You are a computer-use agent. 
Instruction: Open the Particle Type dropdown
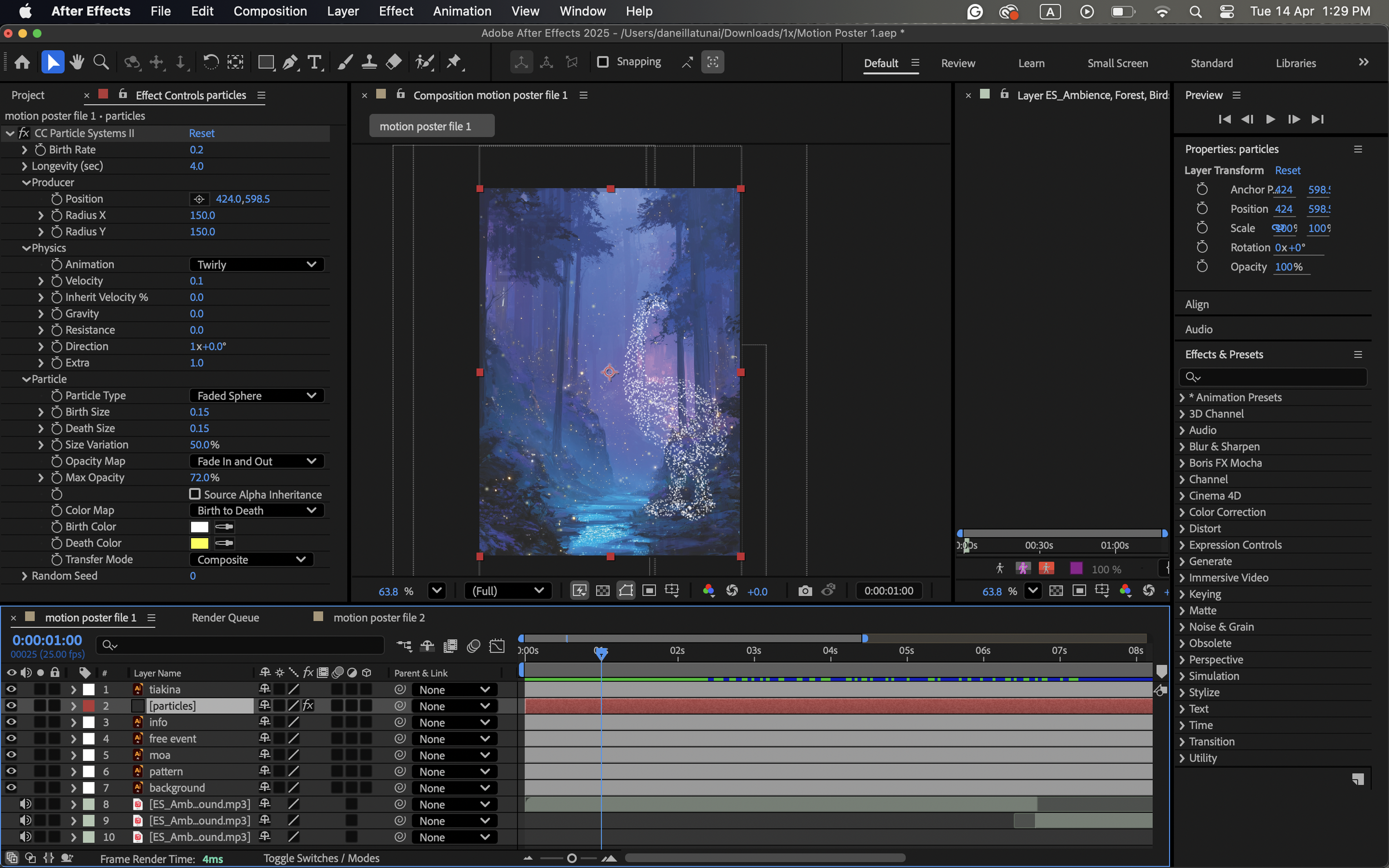coord(257,395)
